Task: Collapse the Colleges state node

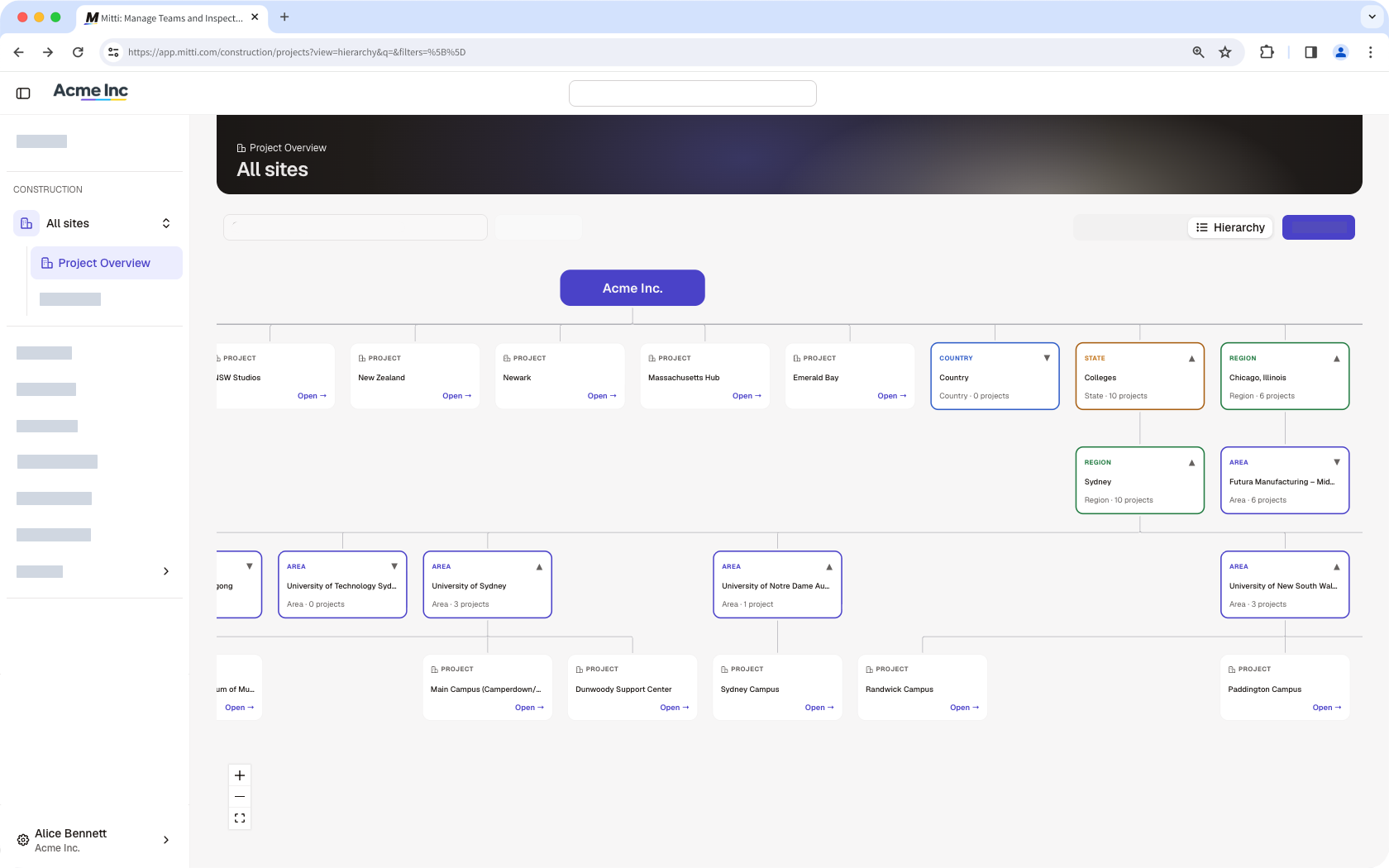Action: click(x=1191, y=359)
